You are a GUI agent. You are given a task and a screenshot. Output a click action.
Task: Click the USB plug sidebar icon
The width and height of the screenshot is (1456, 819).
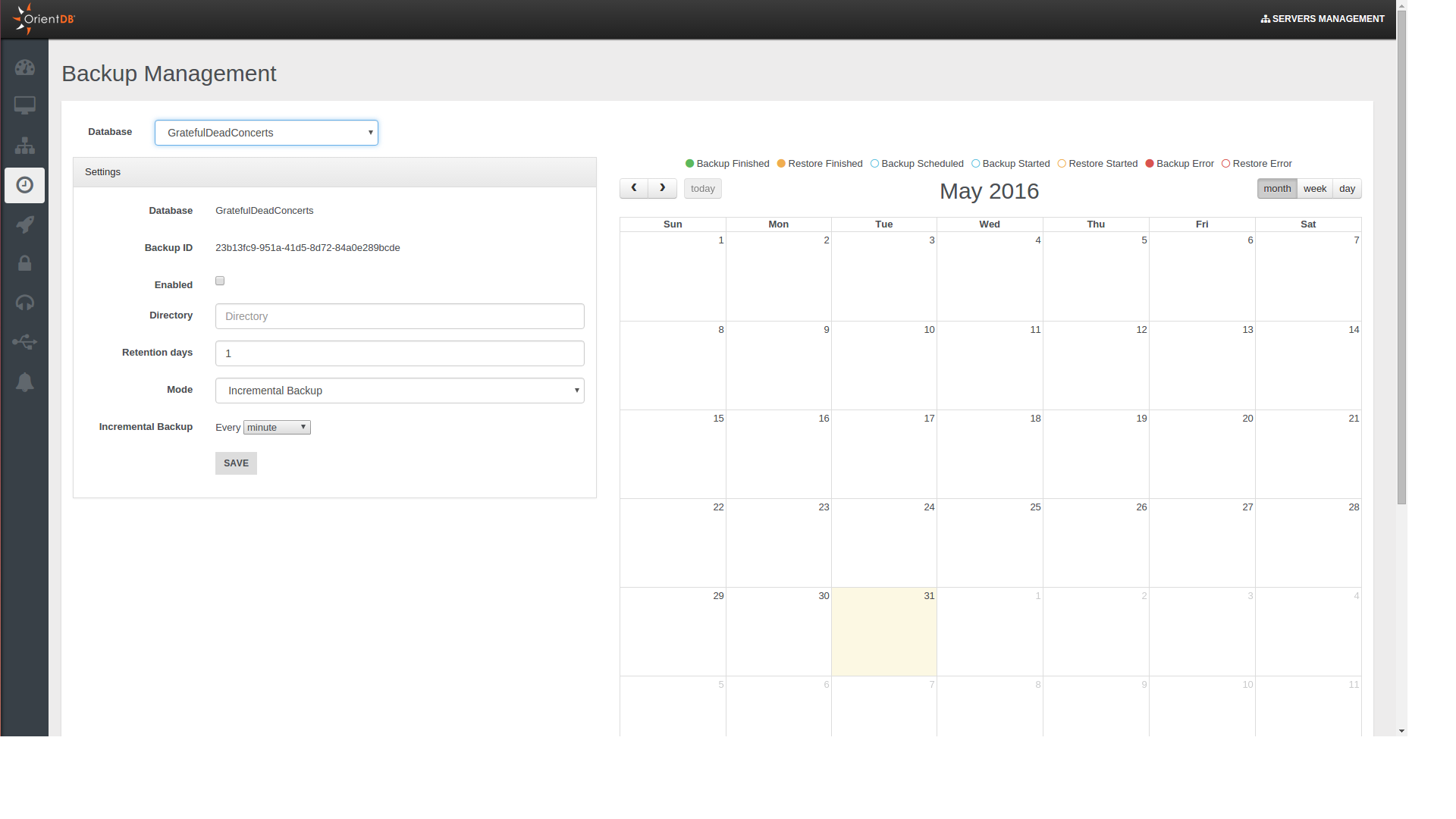tap(24, 342)
